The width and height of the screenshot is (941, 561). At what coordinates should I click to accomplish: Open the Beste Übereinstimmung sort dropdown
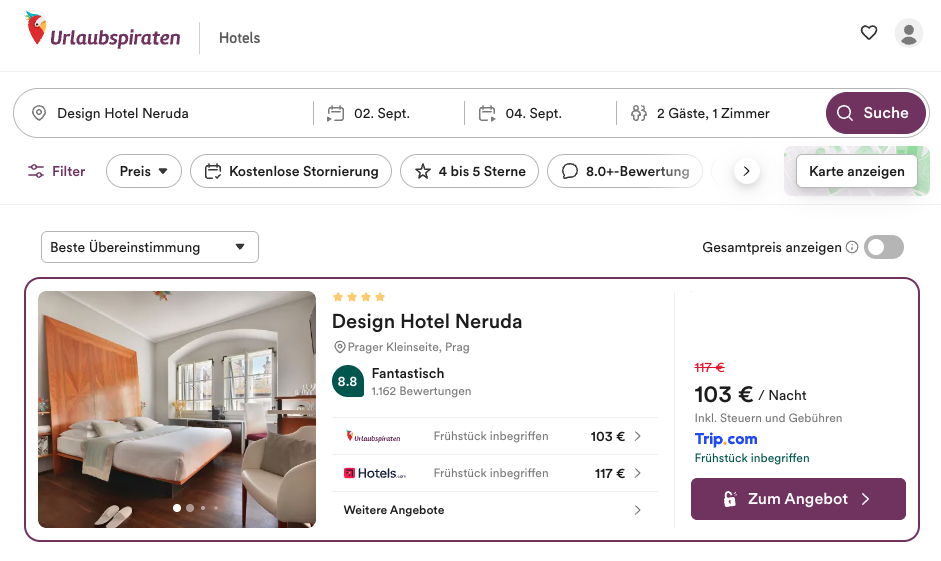[150, 247]
